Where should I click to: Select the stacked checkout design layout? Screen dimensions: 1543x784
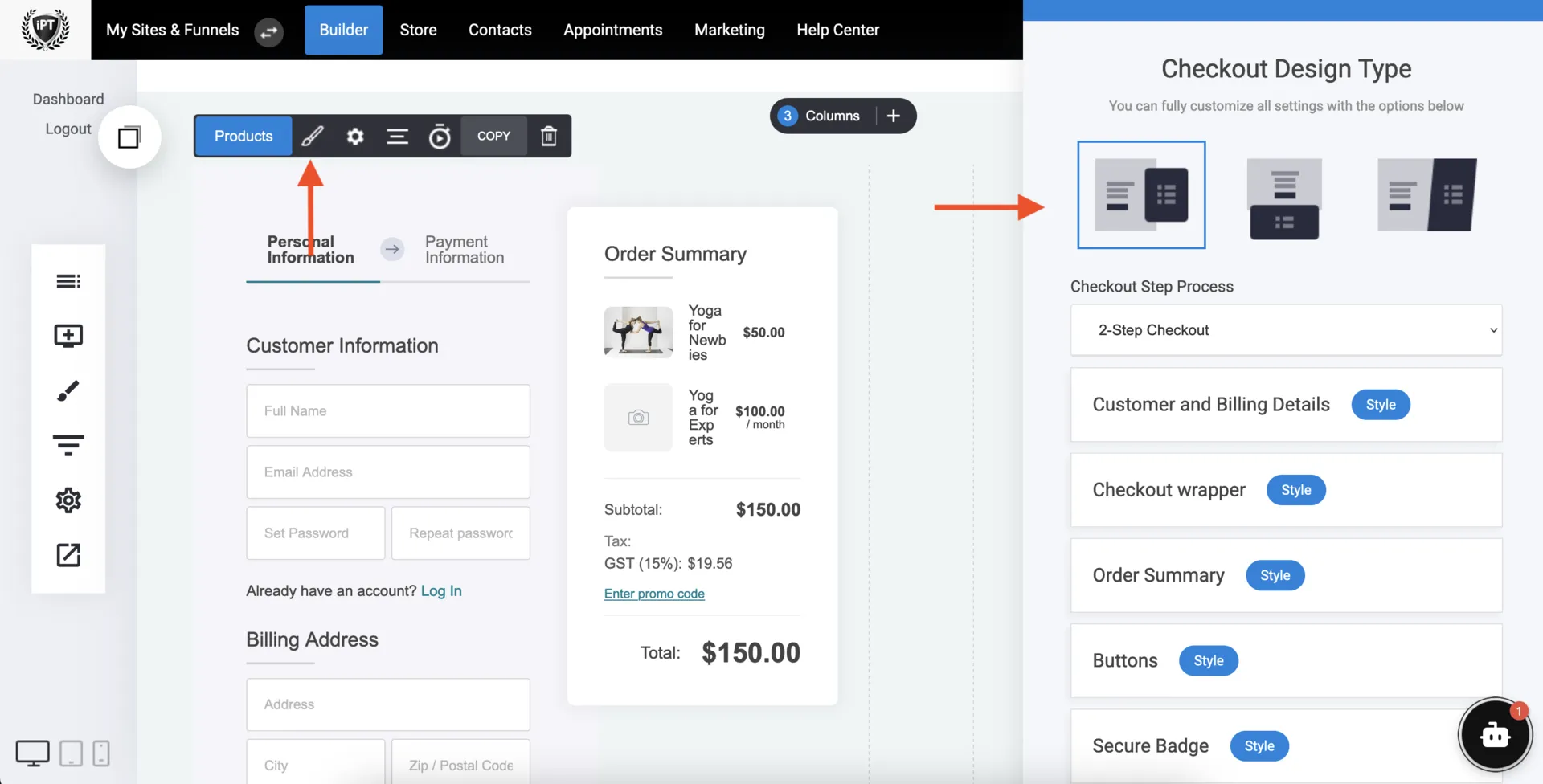point(1284,198)
